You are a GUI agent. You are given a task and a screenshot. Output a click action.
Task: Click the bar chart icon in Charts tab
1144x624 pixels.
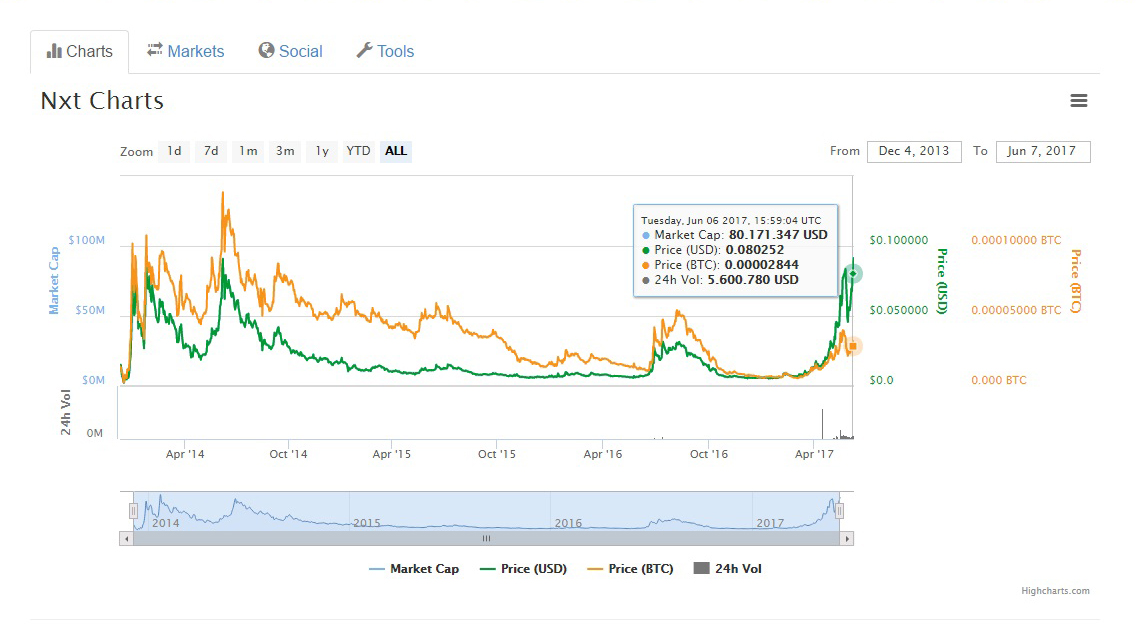[54, 50]
